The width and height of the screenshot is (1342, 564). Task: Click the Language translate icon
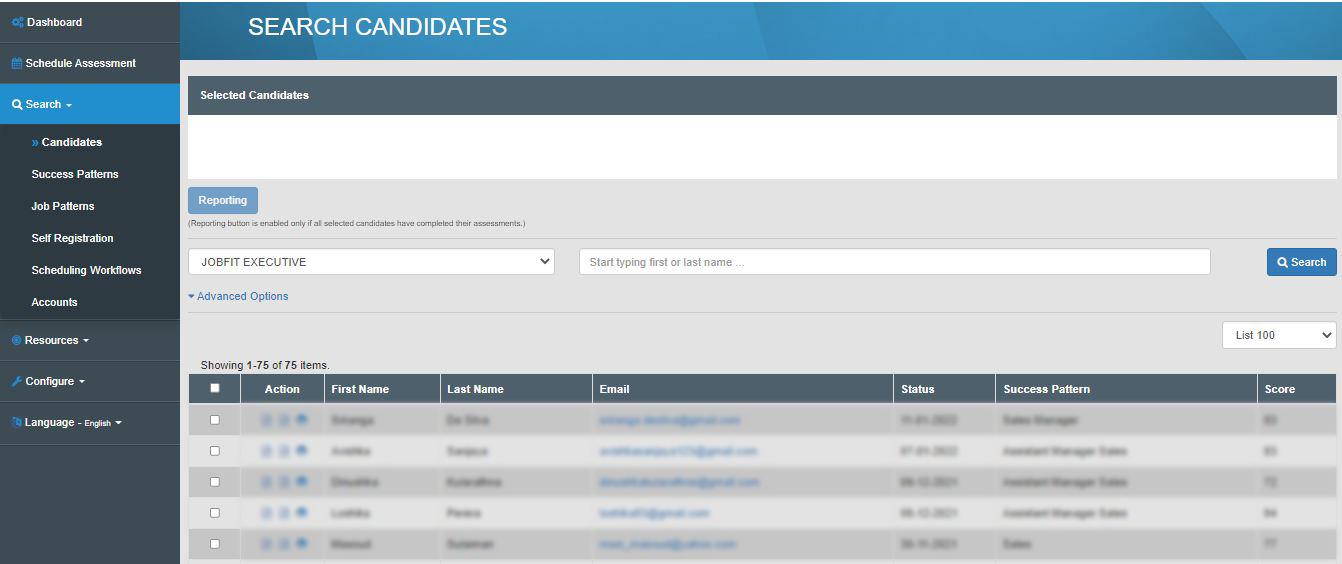coord(17,423)
